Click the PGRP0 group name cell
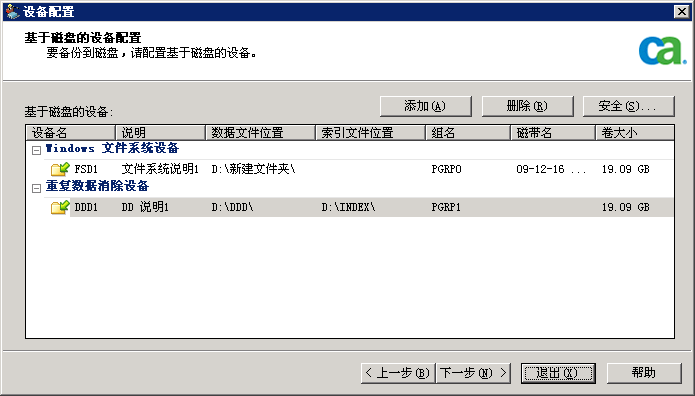The height and width of the screenshot is (396, 695). tap(446, 169)
